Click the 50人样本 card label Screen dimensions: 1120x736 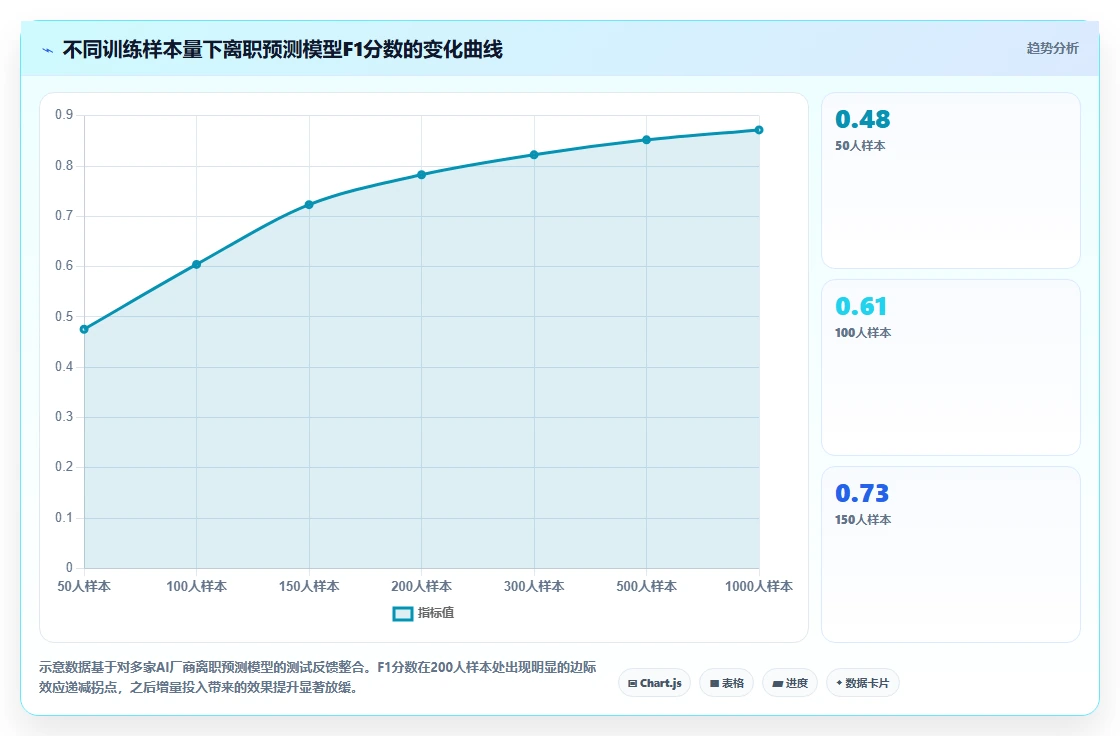click(x=860, y=146)
